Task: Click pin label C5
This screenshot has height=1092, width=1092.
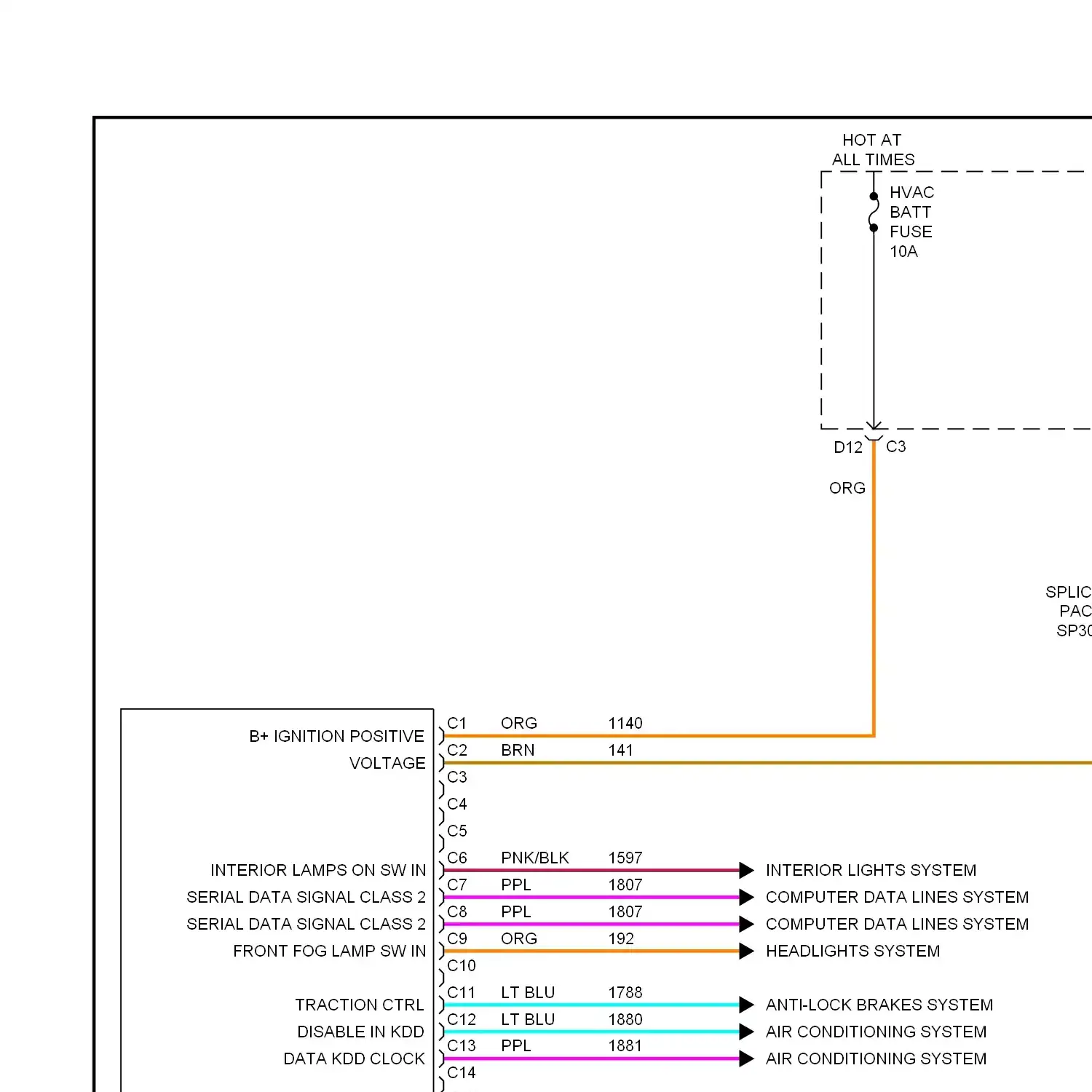Action: 457,831
